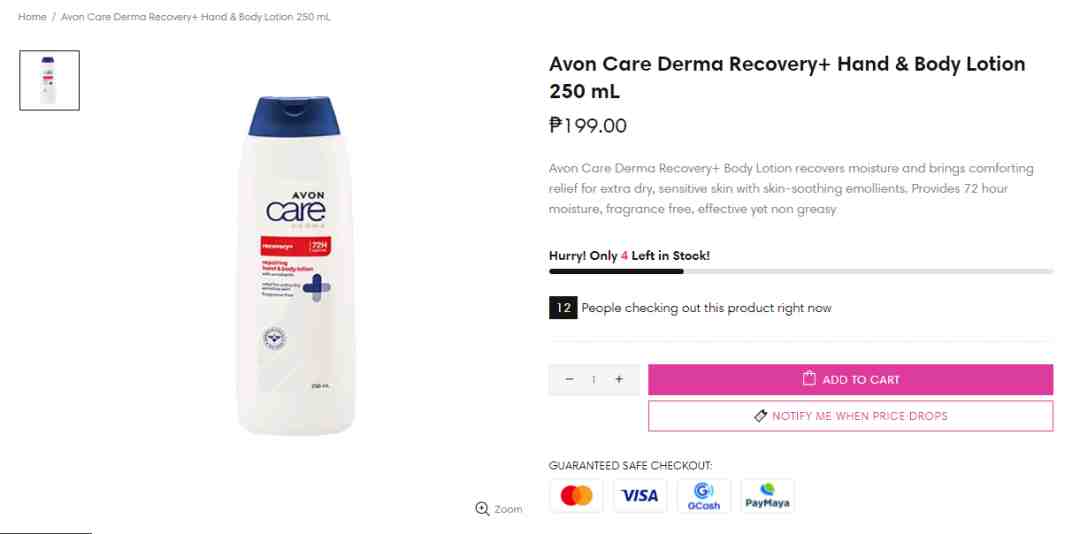Click the price tag icon in notify button
1080x534 pixels.
(x=760, y=415)
